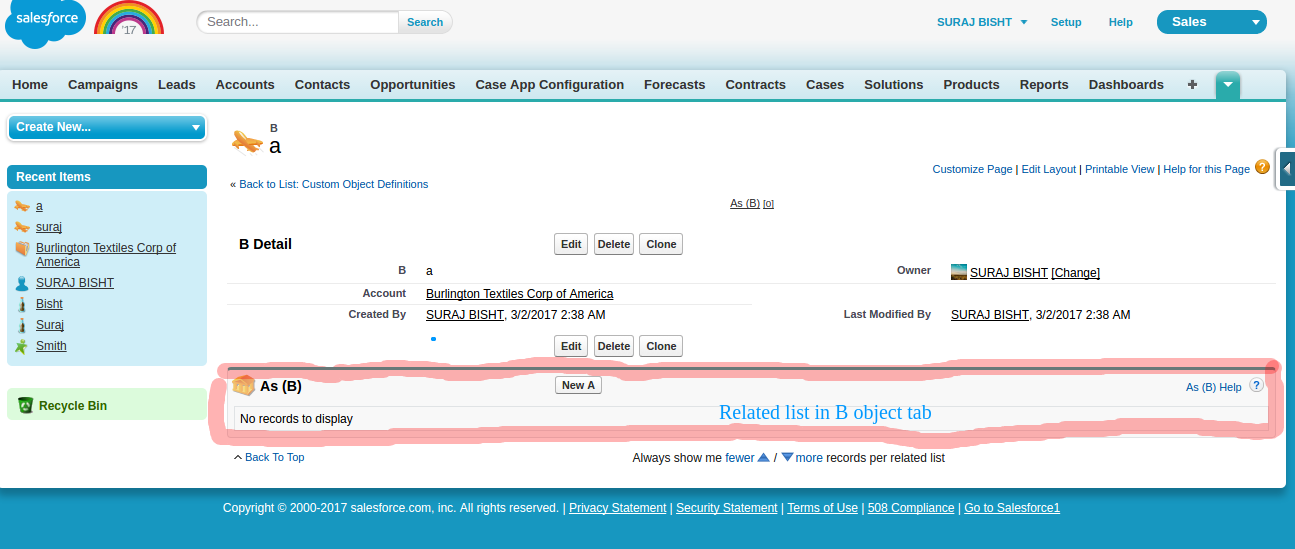The height and width of the screenshot is (549, 1295).
Task: Click the As (B) Help question icon
Action: [1257, 385]
